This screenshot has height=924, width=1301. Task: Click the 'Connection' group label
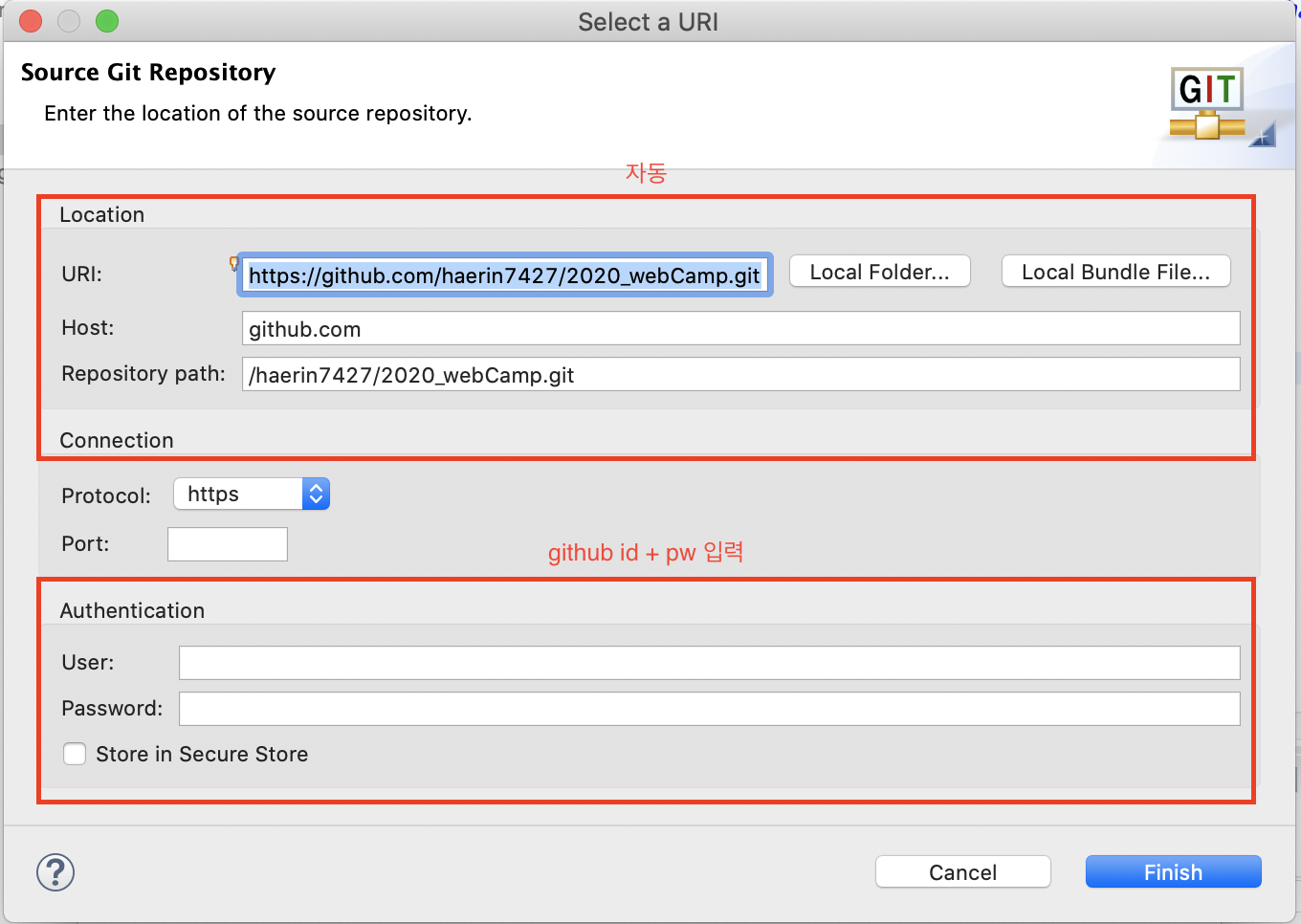pos(117,440)
